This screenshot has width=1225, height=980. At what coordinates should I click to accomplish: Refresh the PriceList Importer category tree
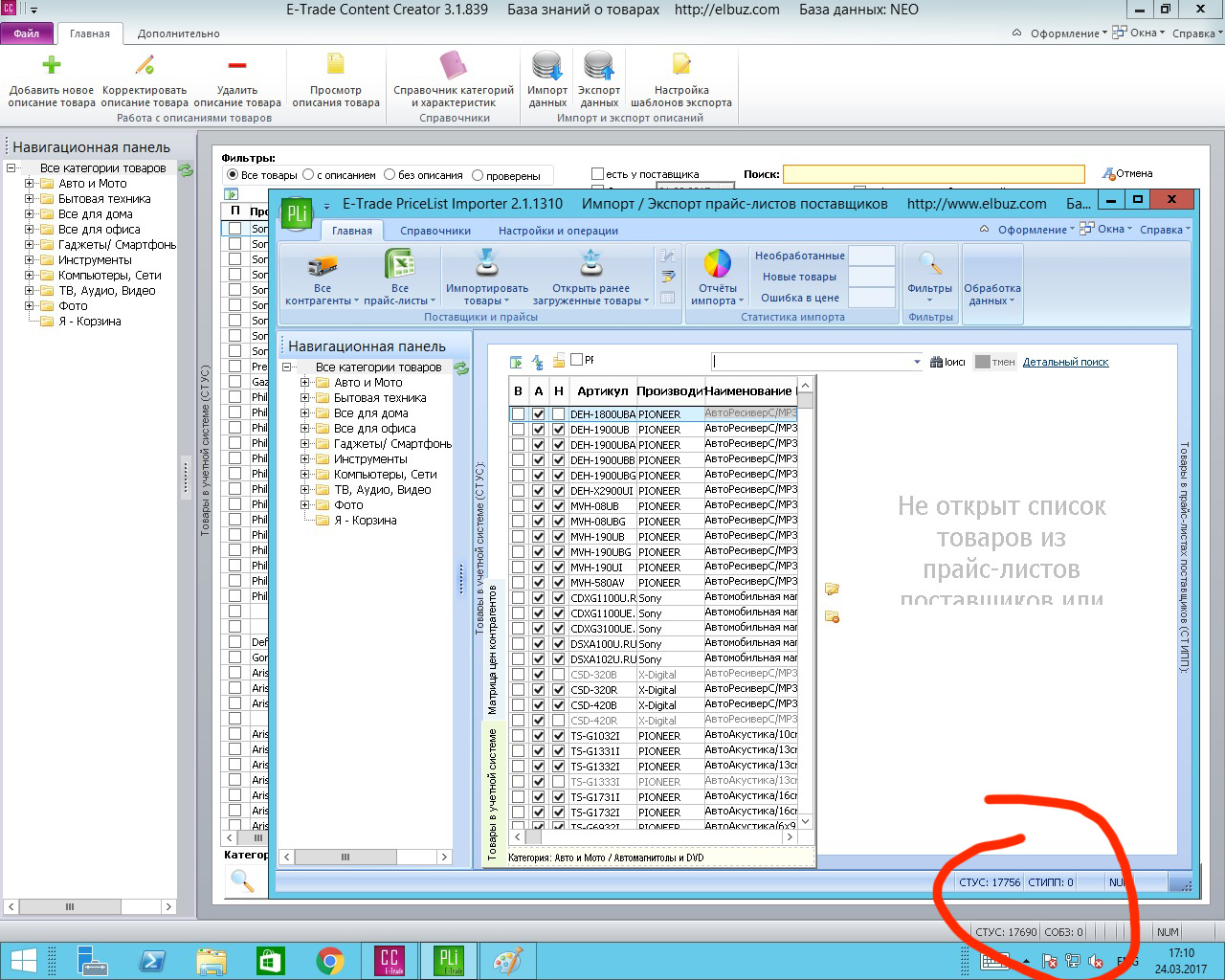461,368
